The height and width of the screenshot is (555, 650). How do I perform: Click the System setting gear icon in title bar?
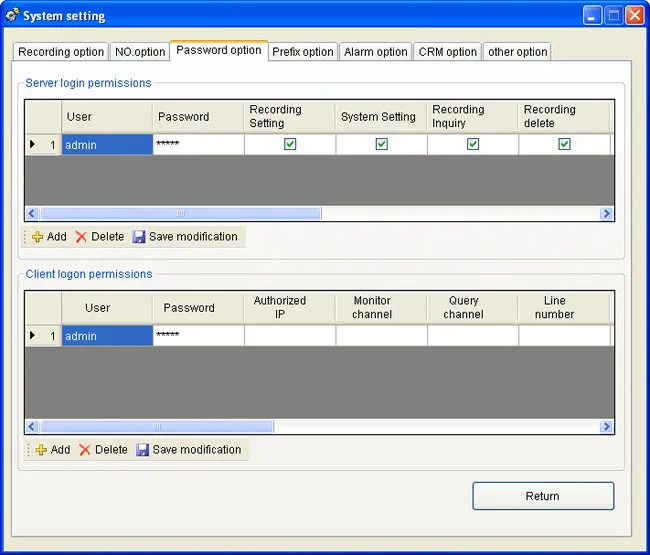(x=12, y=15)
